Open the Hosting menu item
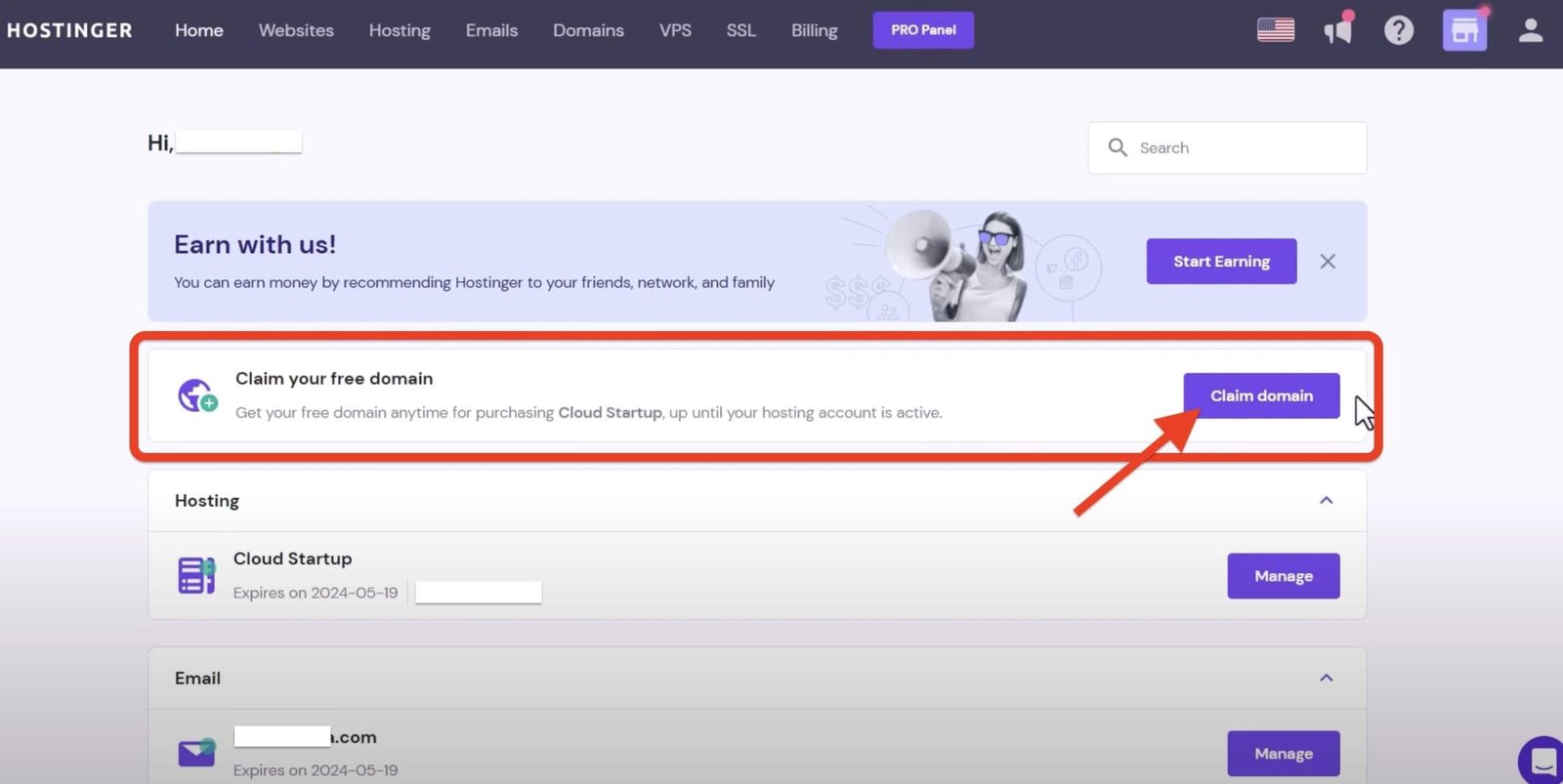This screenshot has height=784, width=1563. pos(400,30)
